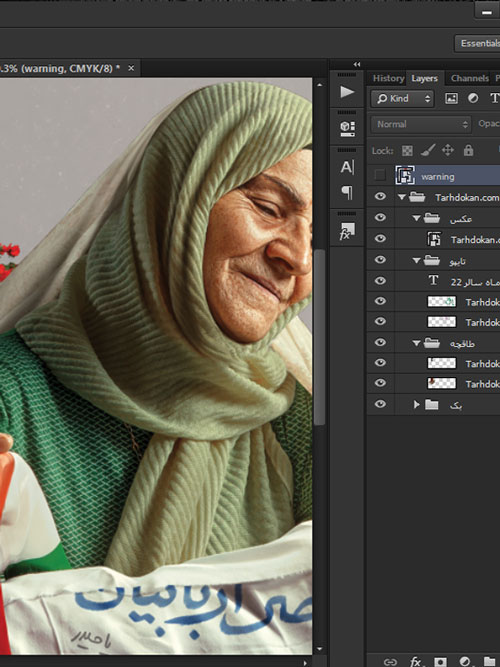
Task: Collapse the تایپو group
Action: click(416, 260)
